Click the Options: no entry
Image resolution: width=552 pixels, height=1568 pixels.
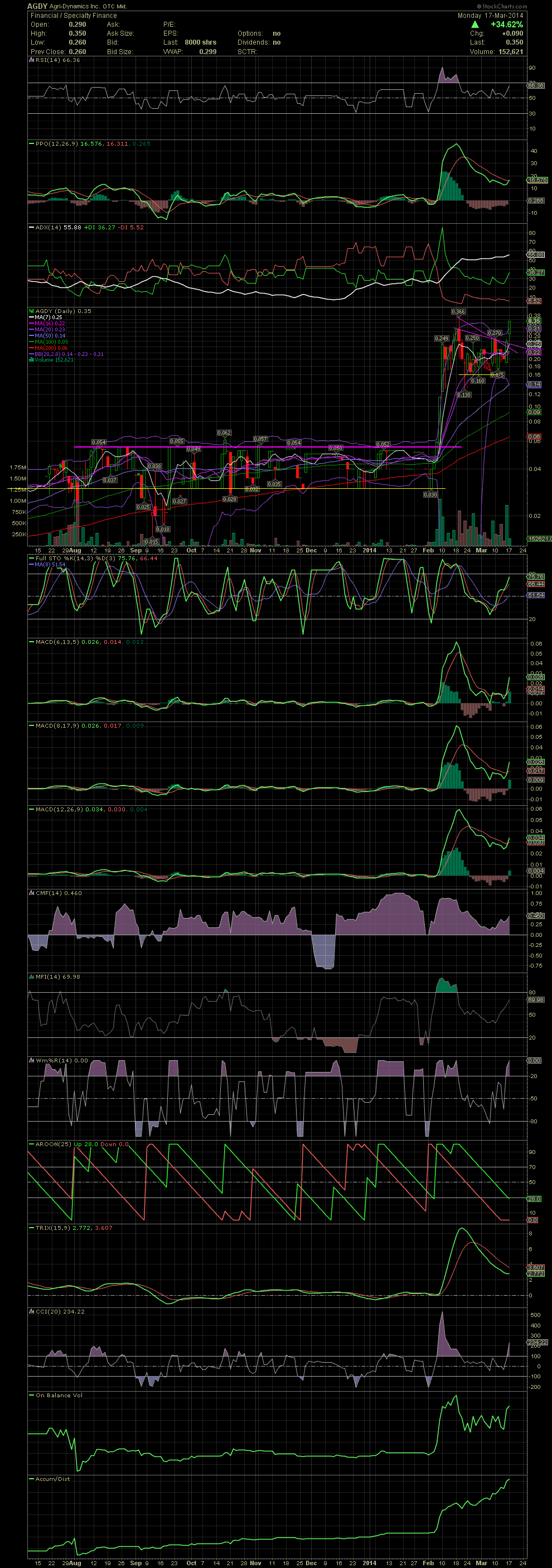pos(259,33)
